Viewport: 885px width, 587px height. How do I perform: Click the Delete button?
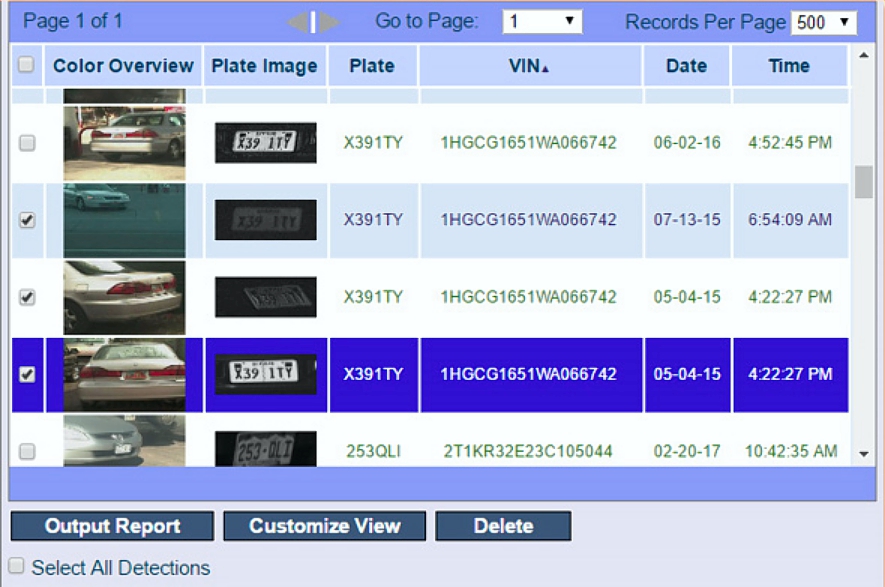pyautogui.click(x=503, y=526)
